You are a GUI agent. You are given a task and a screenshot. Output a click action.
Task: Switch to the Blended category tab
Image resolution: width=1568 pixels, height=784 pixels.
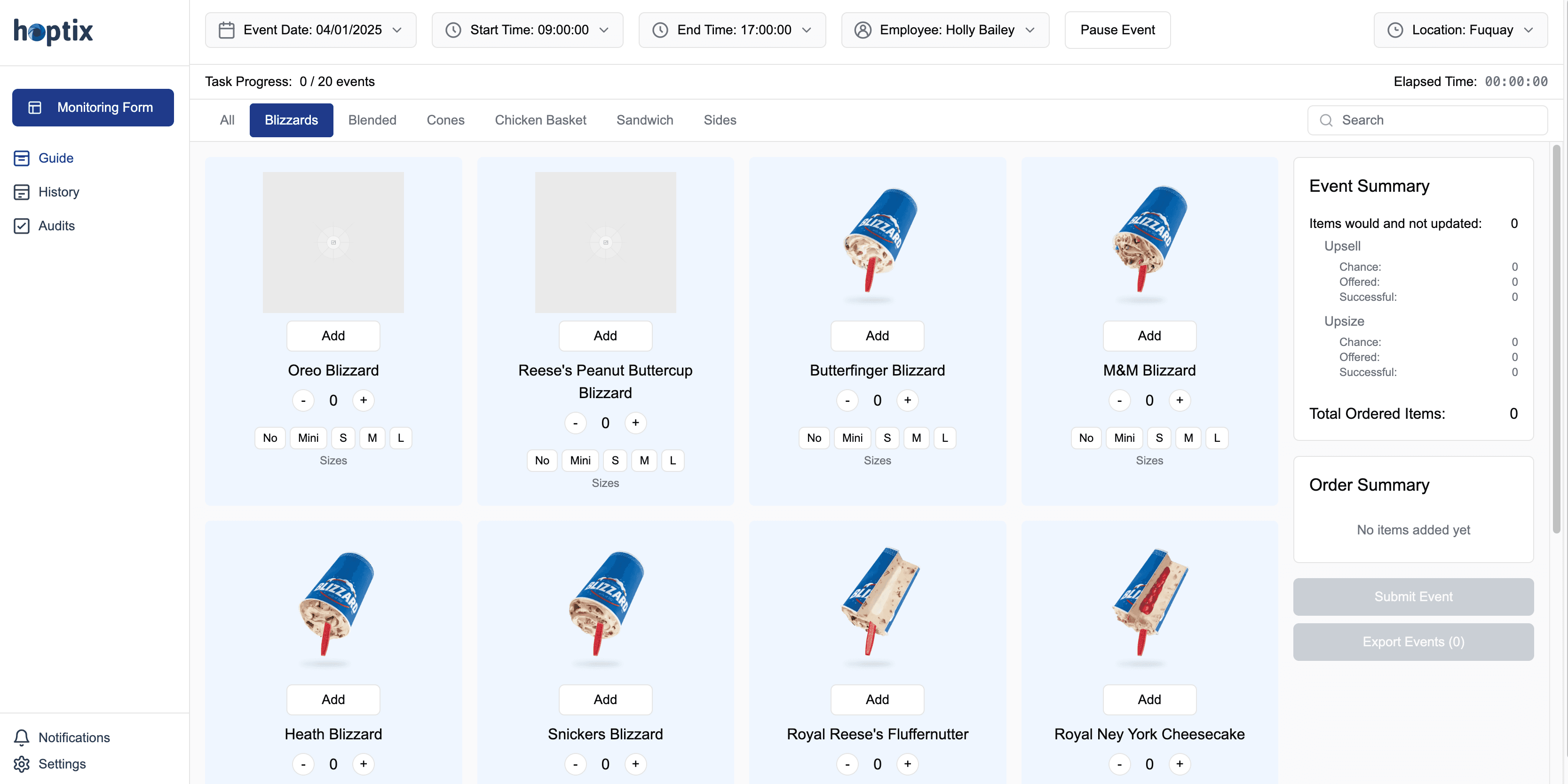click(x=372, y=120)
